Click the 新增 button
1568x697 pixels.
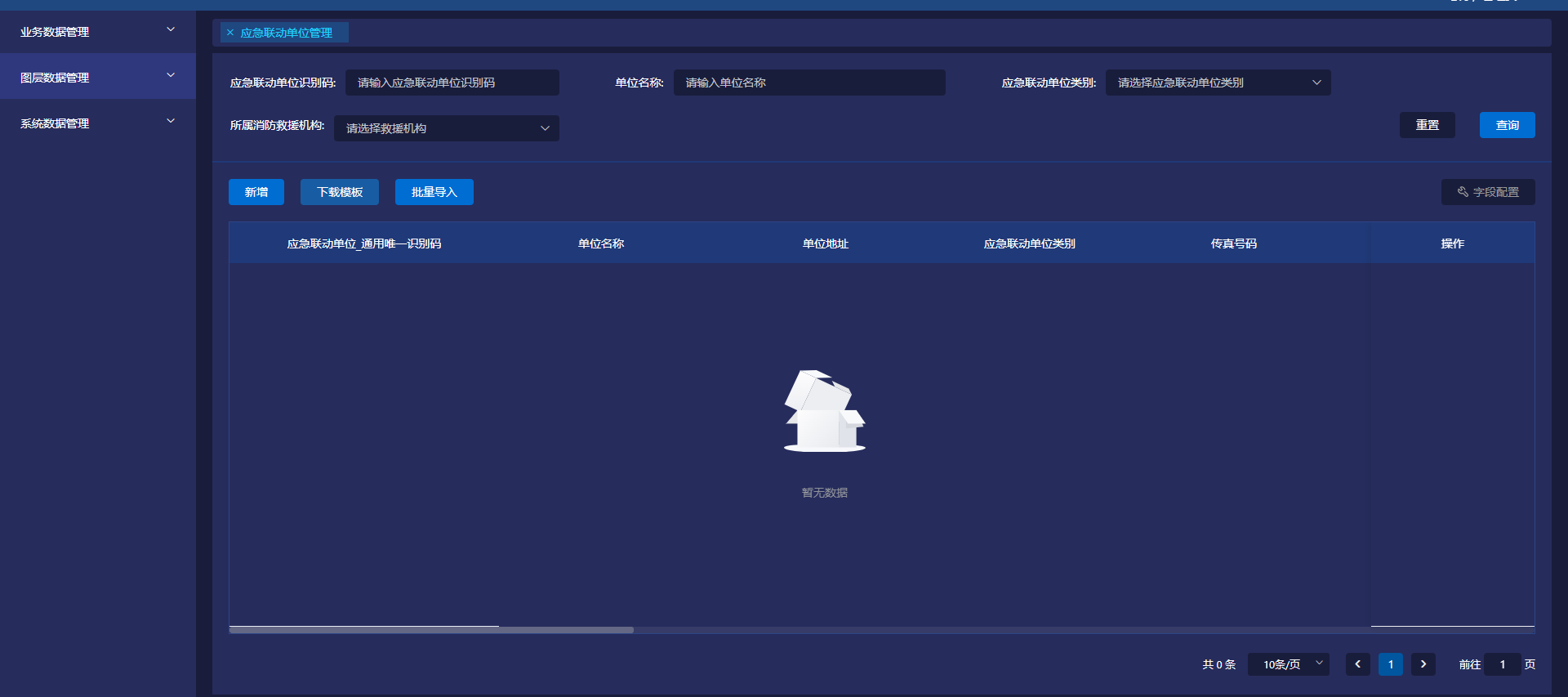tap(256, 192)
